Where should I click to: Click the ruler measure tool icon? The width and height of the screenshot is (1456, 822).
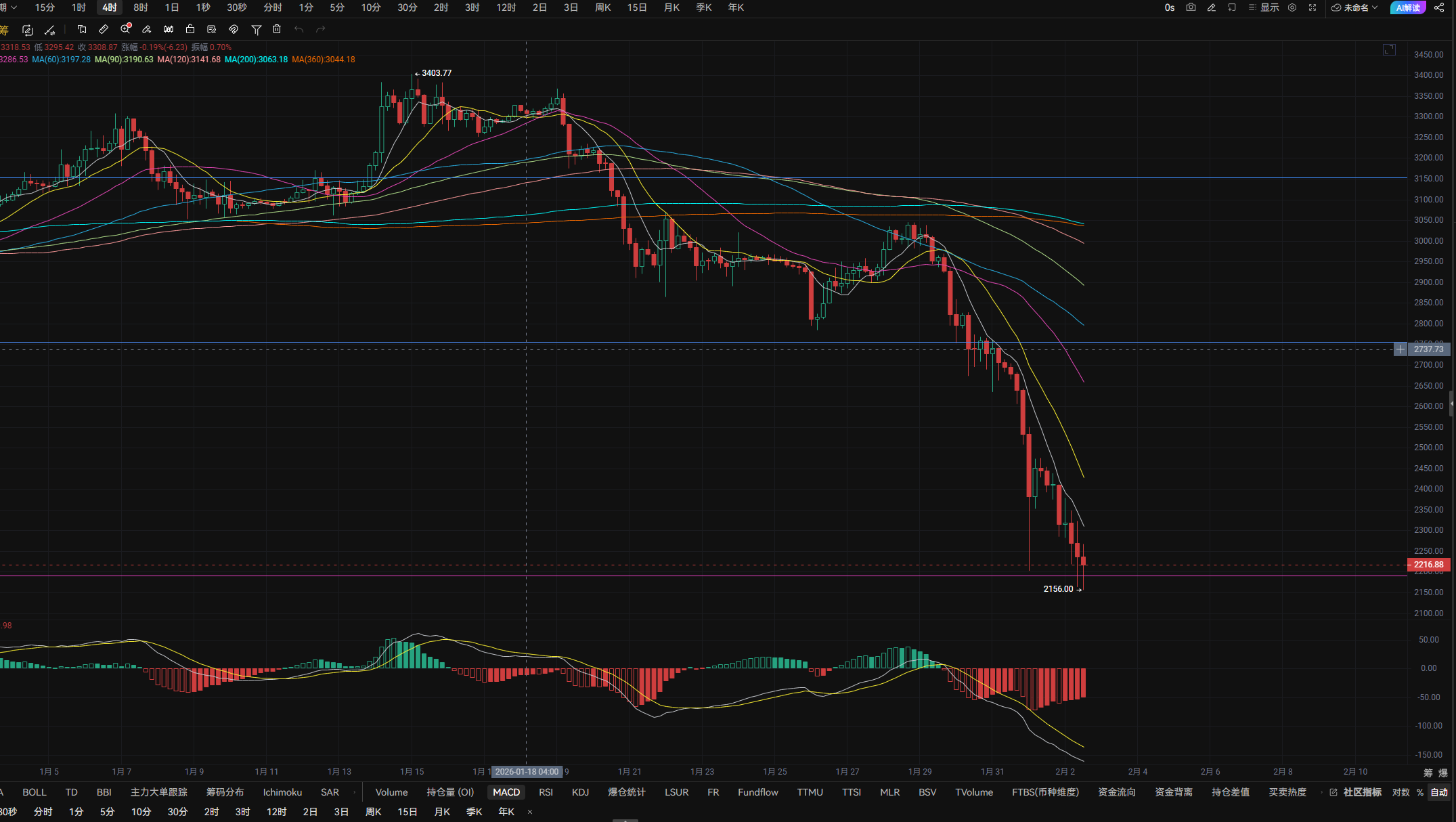click(x=104, y=29)
